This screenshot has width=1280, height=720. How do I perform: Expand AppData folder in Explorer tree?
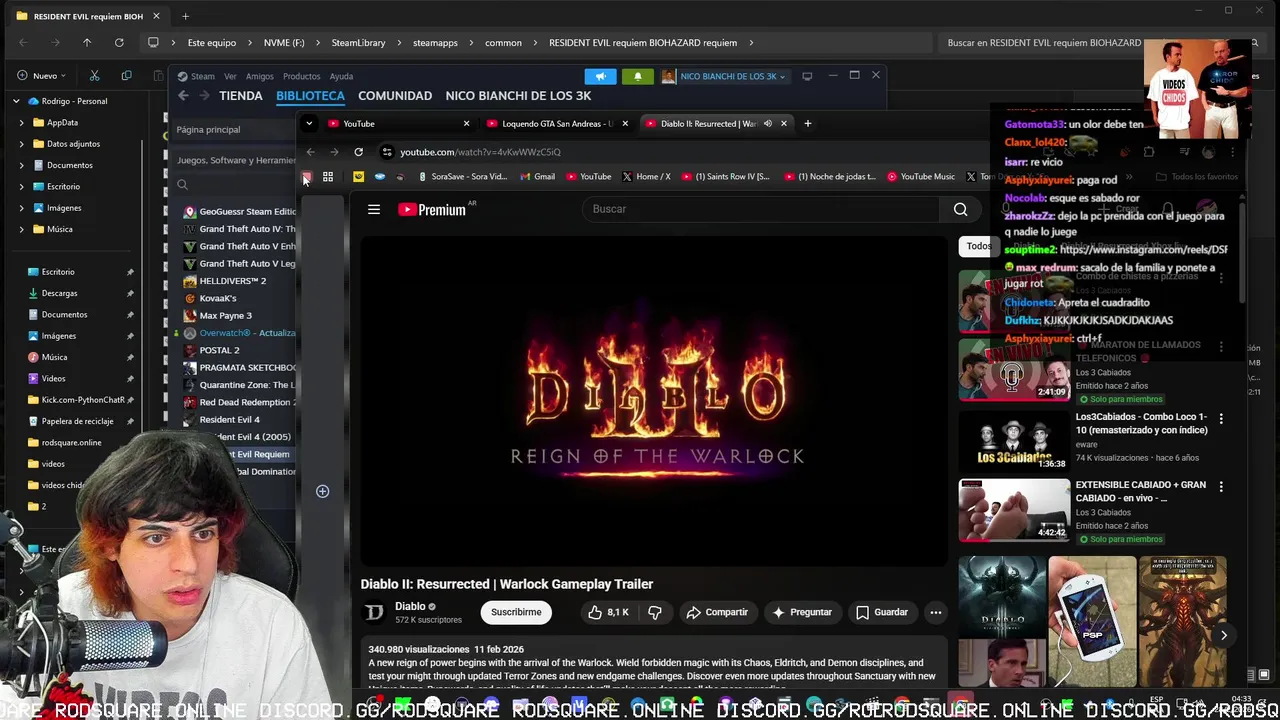click(x=22, y=123)
